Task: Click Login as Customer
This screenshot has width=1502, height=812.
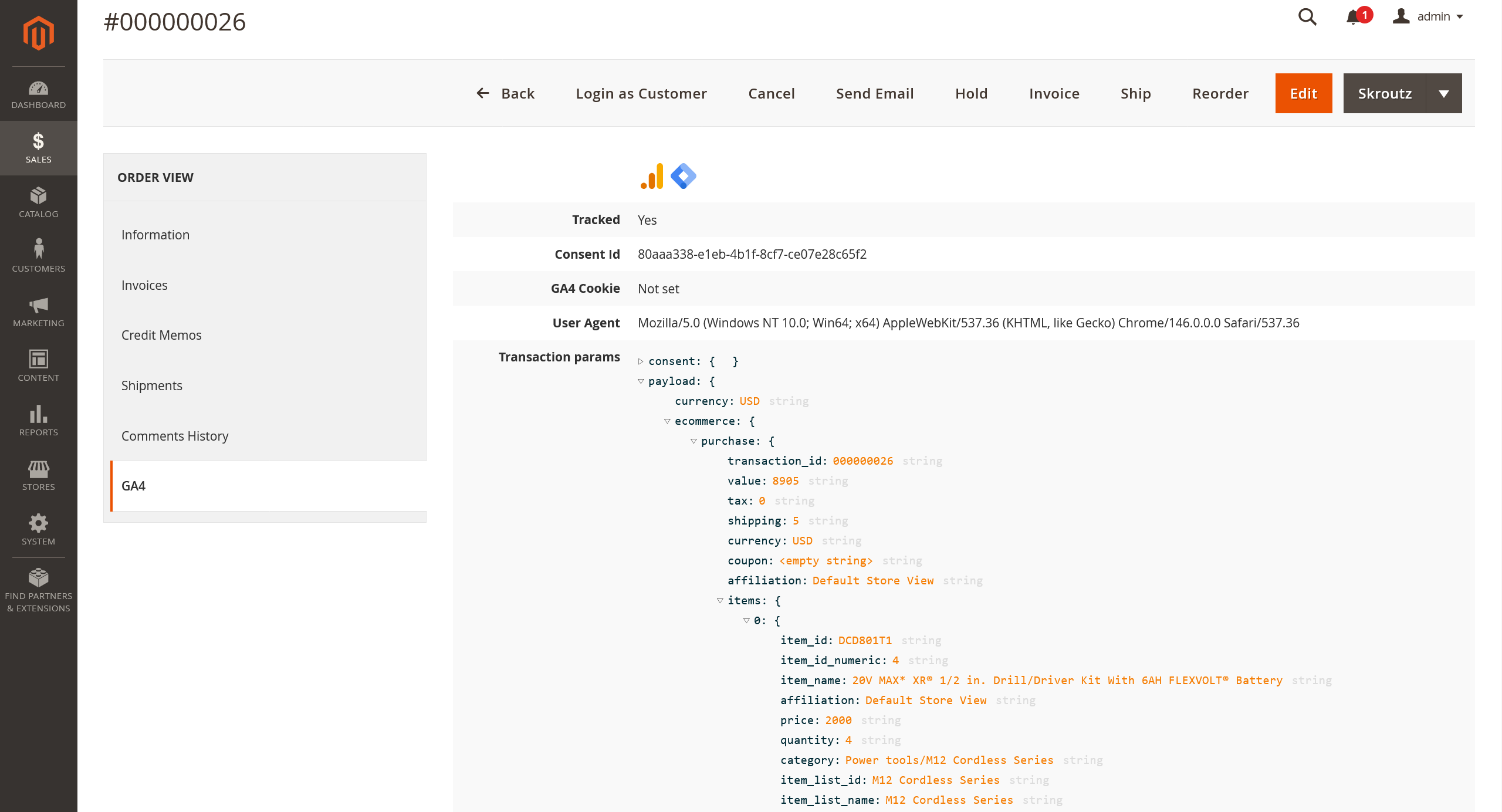Action: (641, 93)
